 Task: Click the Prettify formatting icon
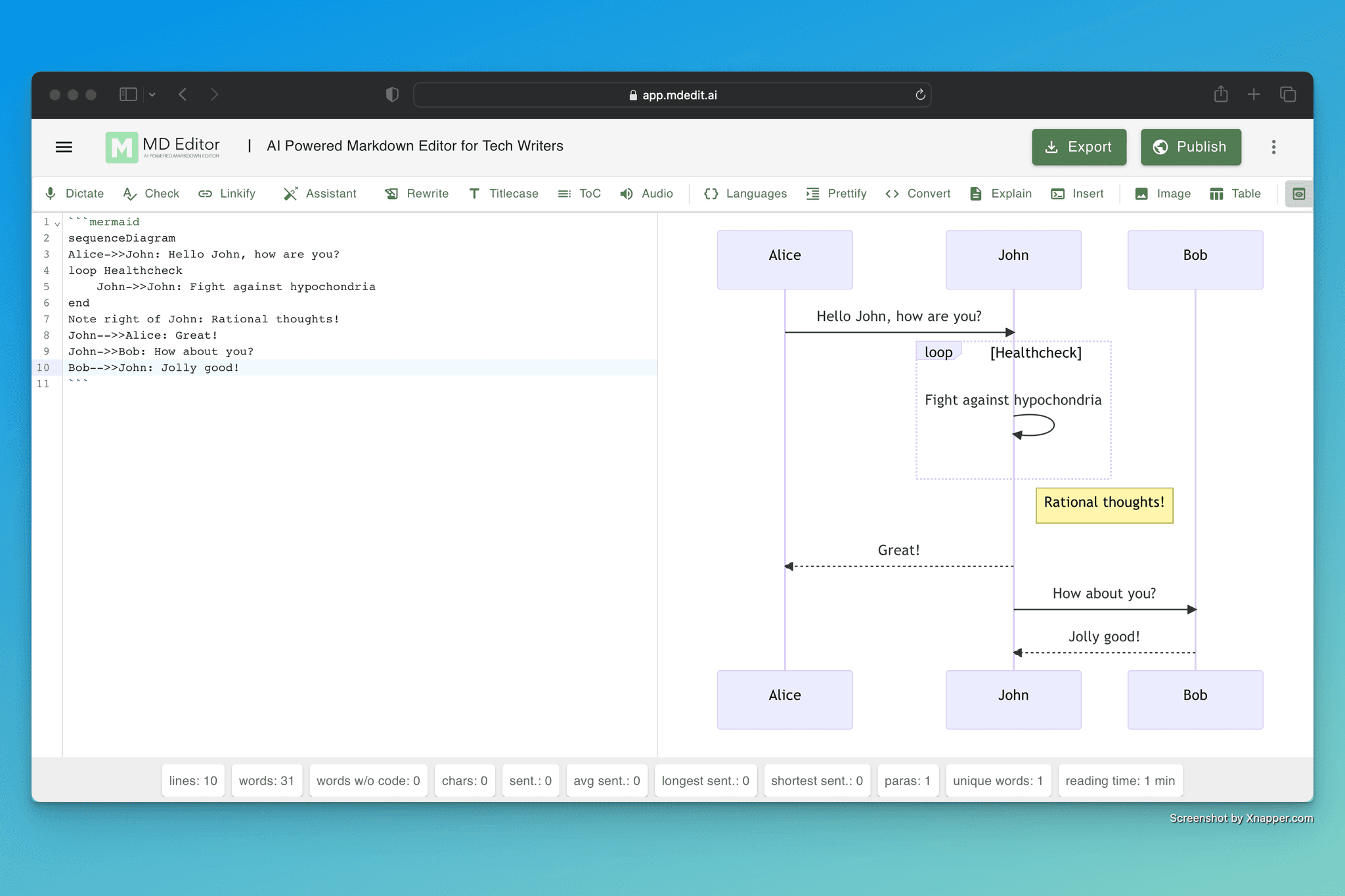click(x=813, y=194)
